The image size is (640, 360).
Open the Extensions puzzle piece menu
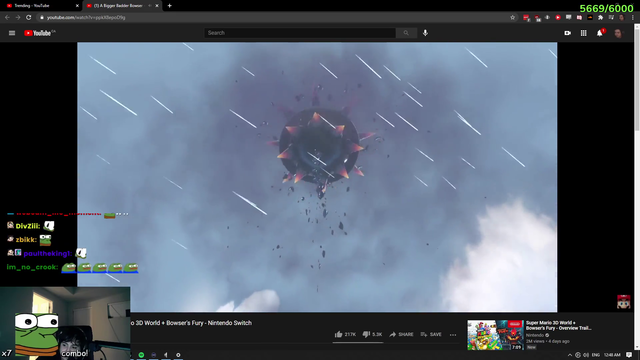click(600, 18)
